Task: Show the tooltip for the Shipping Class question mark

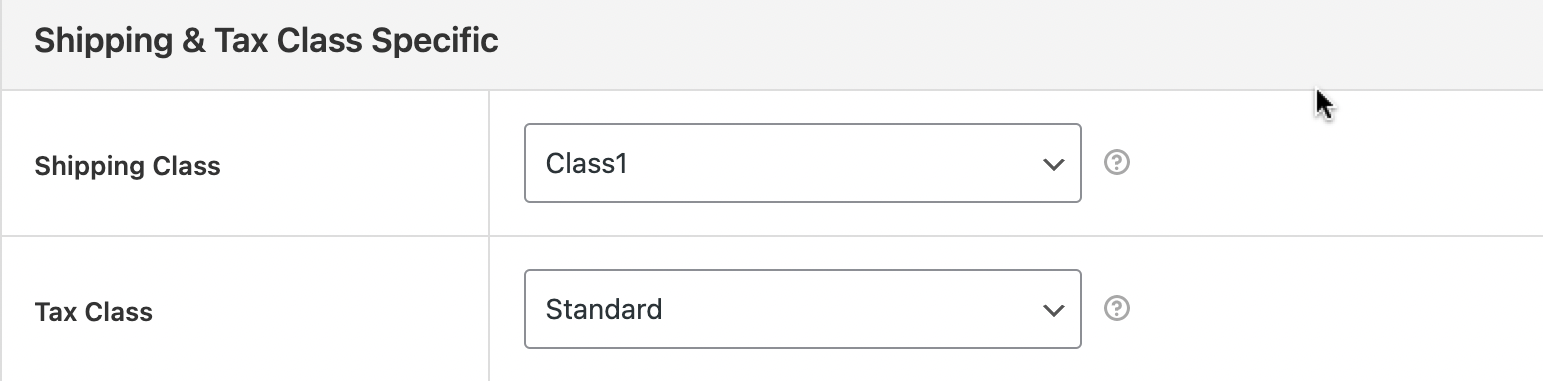Action: [x=1117, y=163]
